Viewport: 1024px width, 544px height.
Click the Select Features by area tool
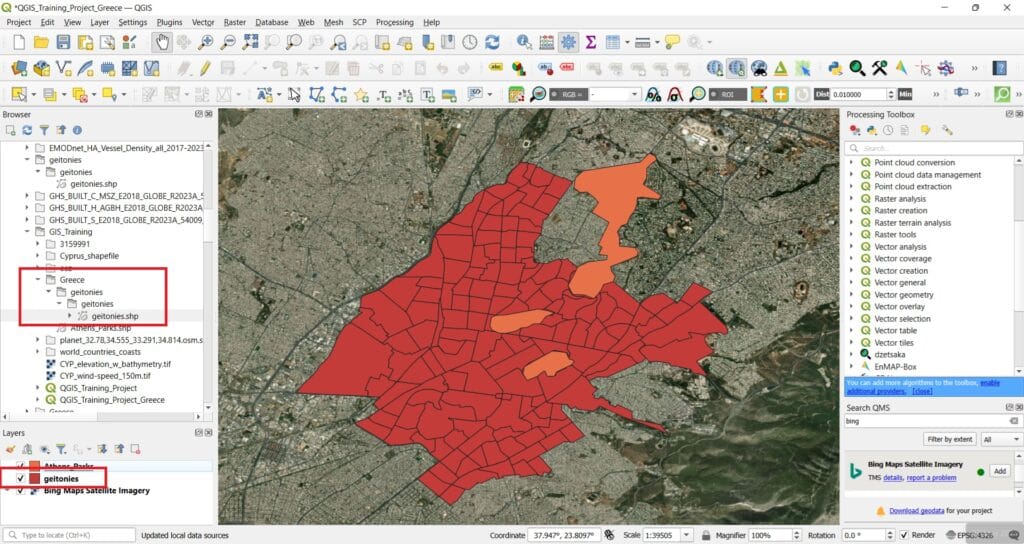(19, 95)
